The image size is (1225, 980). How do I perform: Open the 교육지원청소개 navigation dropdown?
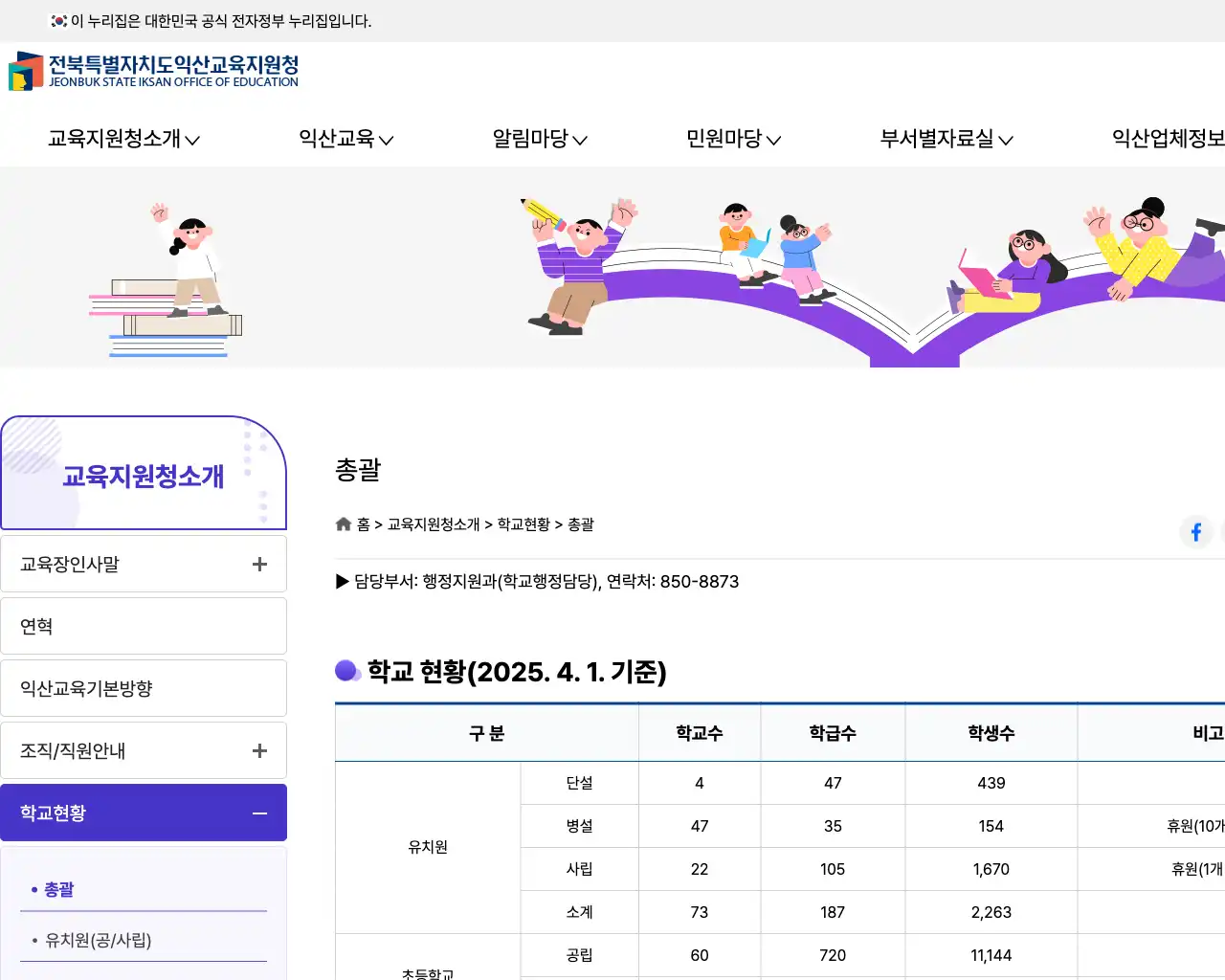[115, 139]
